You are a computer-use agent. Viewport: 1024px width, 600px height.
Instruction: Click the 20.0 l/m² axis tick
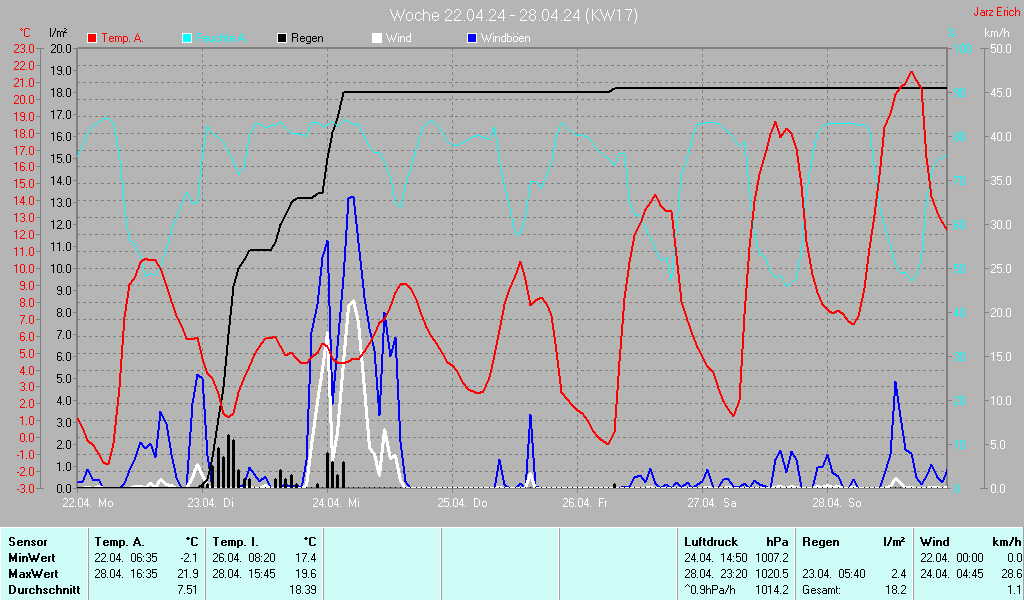pyautogui.click(x=61, y=49)
